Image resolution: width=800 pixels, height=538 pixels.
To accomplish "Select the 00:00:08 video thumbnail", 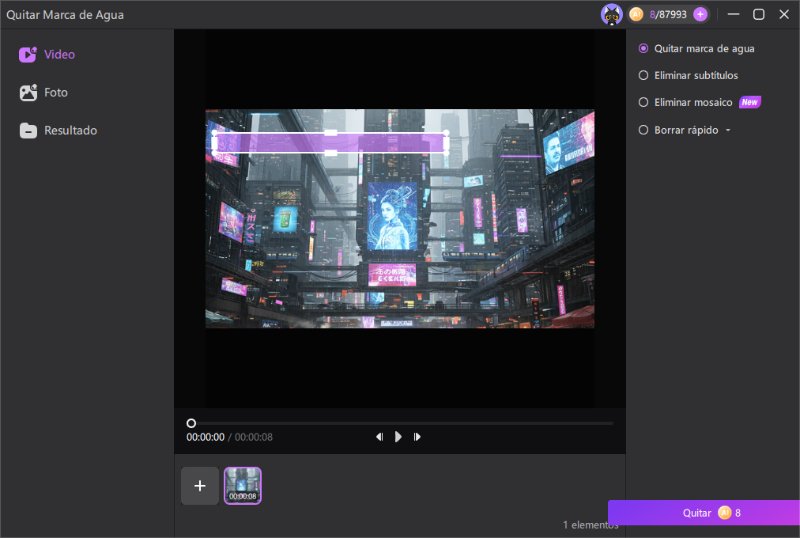I will click(243, 486).
